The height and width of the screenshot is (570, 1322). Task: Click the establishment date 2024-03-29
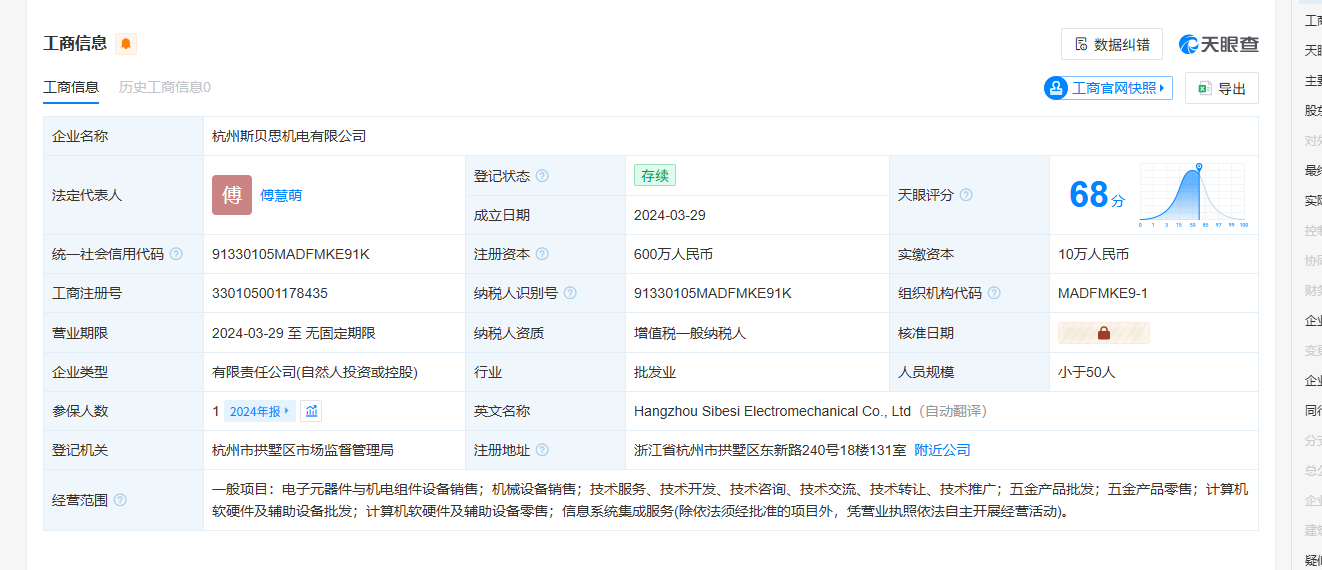point(668,215)
